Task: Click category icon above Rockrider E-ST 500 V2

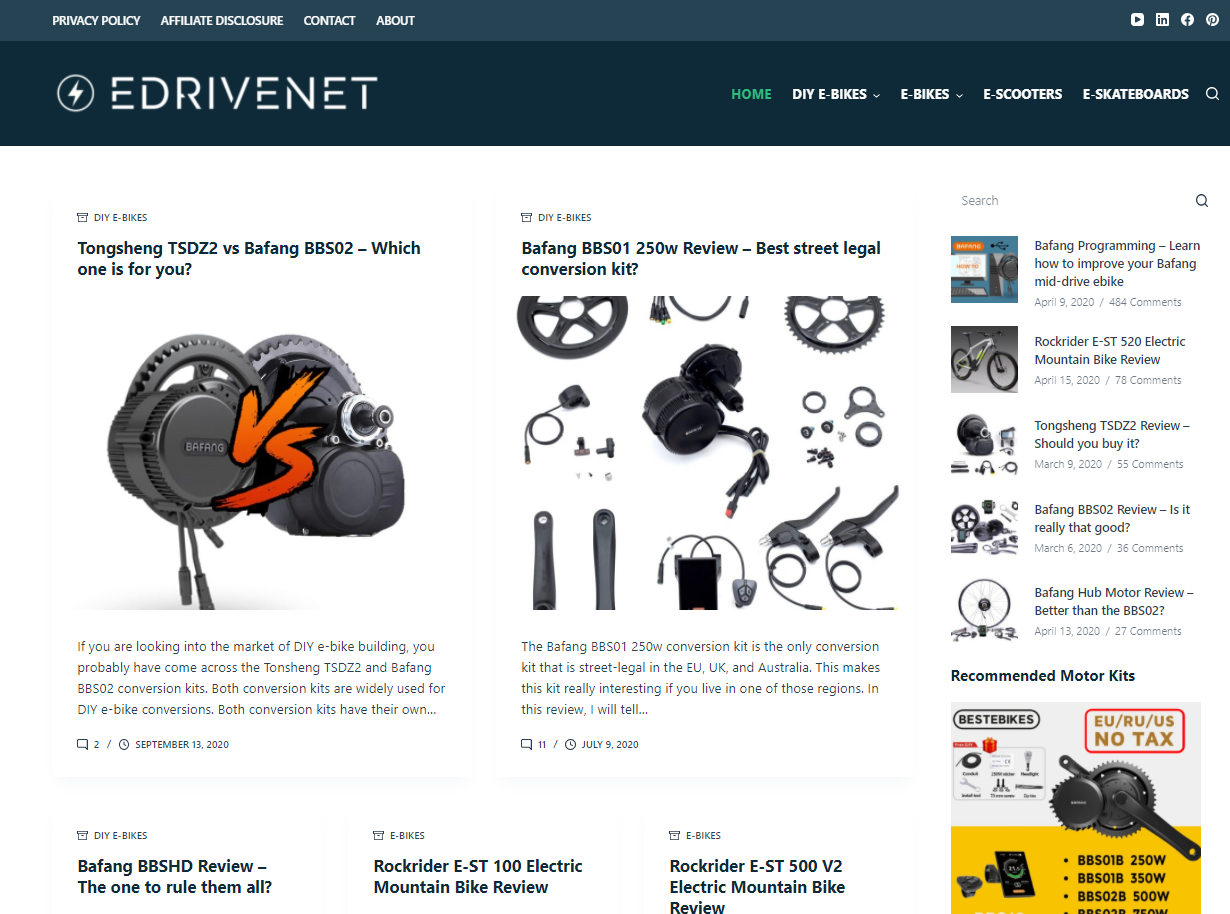Action: pos(675,835)
